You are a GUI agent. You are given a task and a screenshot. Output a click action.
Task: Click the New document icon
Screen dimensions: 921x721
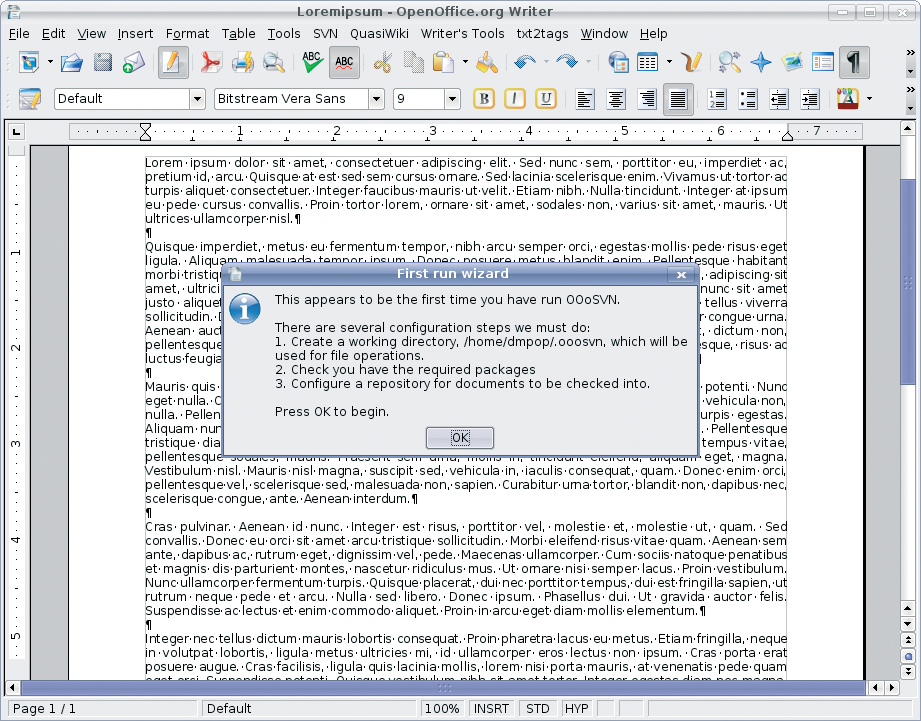coord(29,62)
